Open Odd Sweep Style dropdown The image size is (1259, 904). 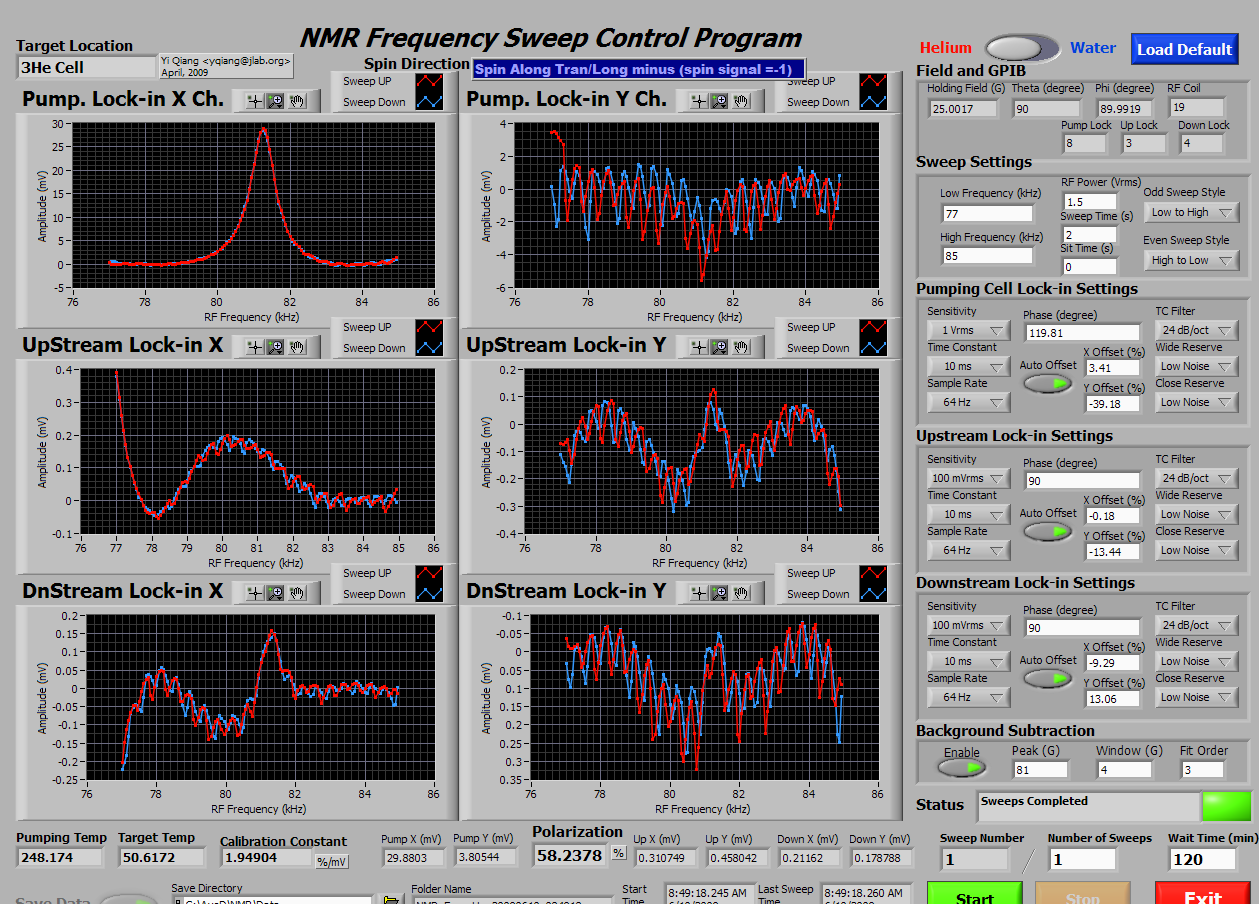pyautogui.click(x=1191, y=212)
